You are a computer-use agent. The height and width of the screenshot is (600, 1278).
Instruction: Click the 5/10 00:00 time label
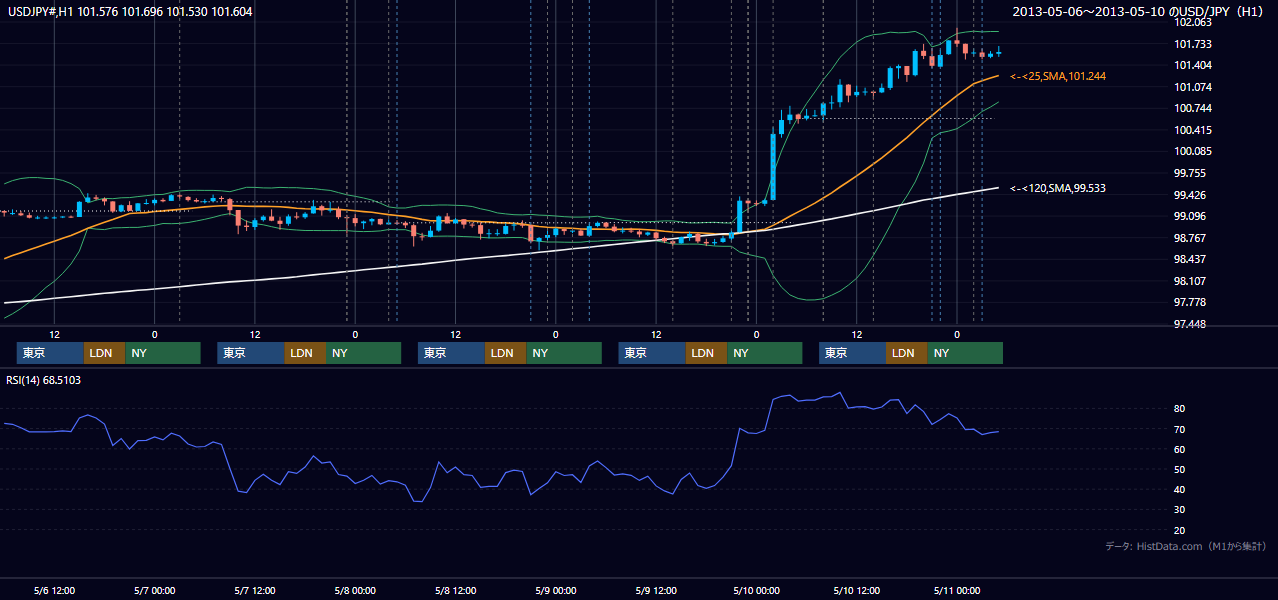pyautogui.click(x=758, y=590)
